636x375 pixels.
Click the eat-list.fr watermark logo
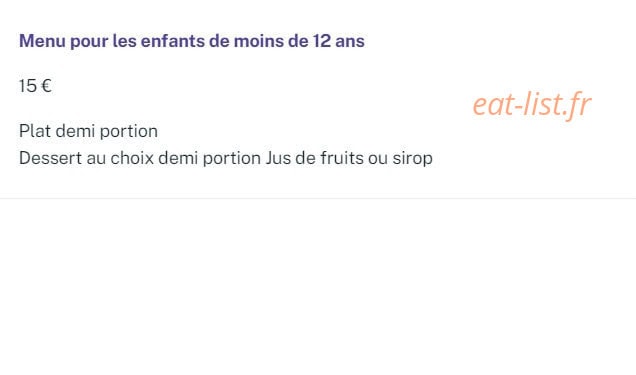click(x=532, y=105)
